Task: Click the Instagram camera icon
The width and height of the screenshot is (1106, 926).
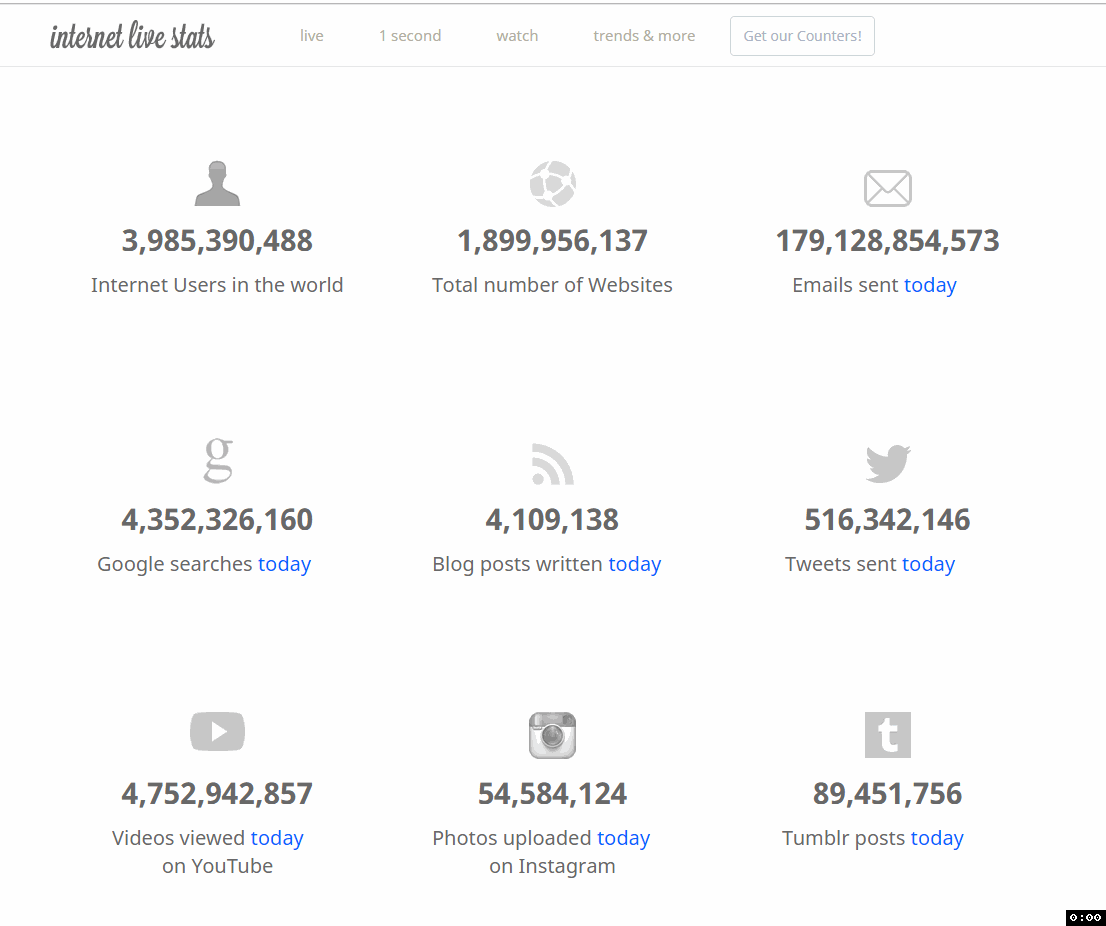Action: coord(552,735)
